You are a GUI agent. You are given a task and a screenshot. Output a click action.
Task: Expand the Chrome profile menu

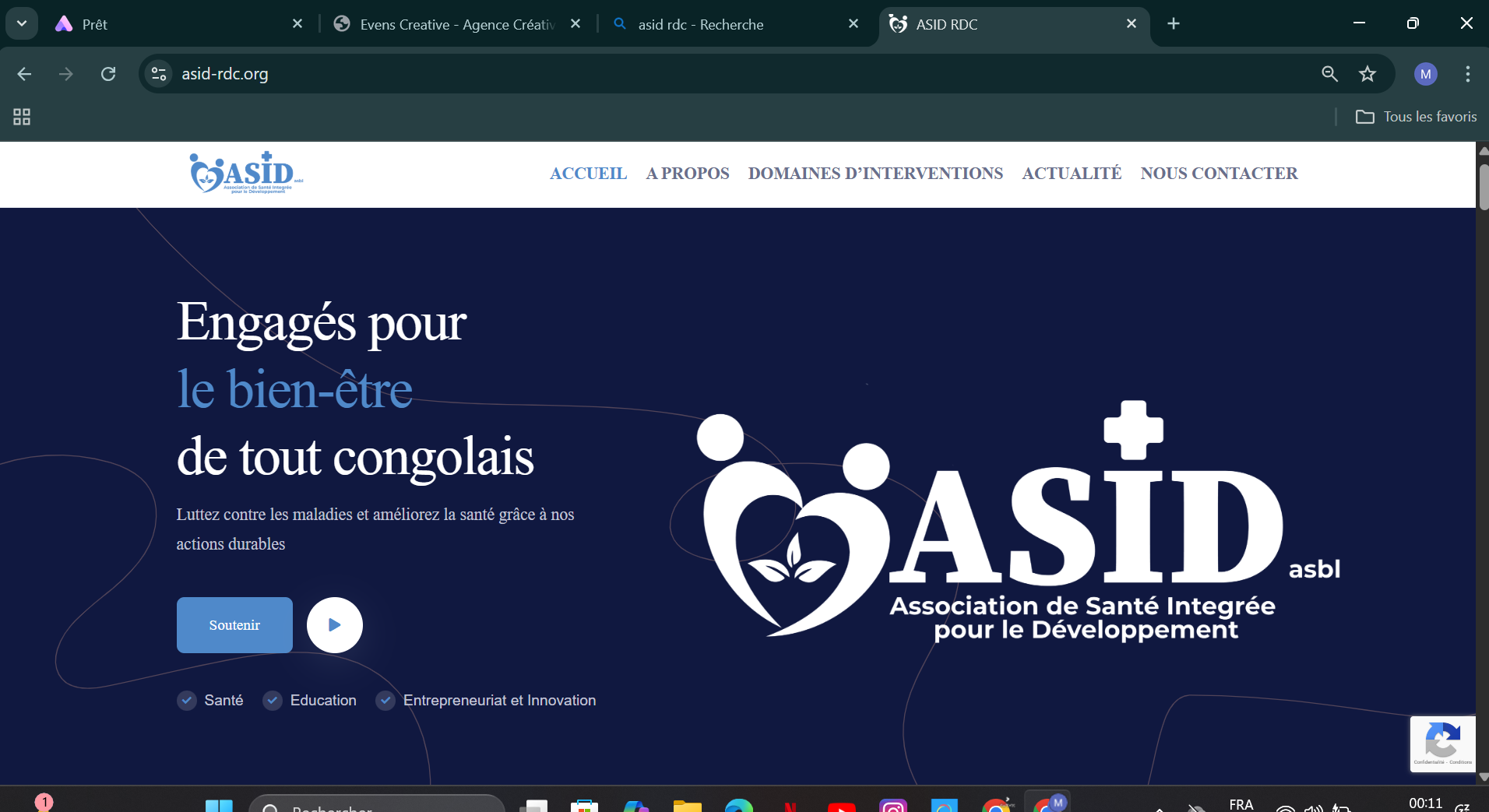1426,74
